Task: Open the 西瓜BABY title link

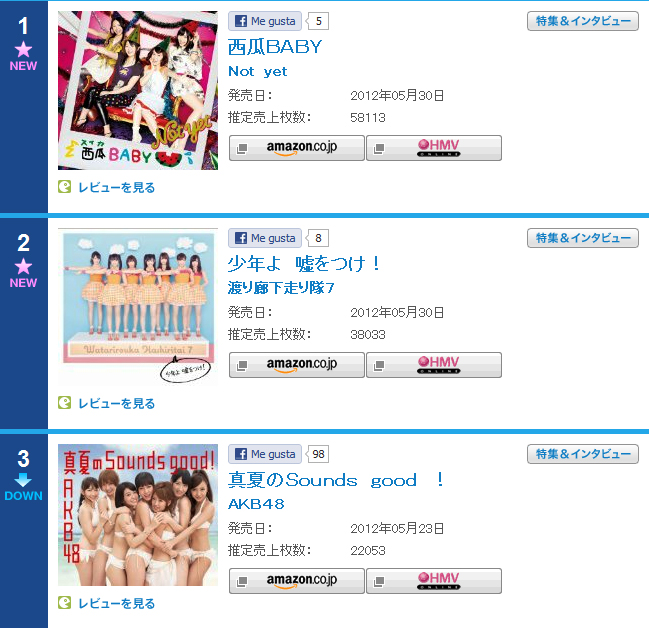Action: click(275, 47)
